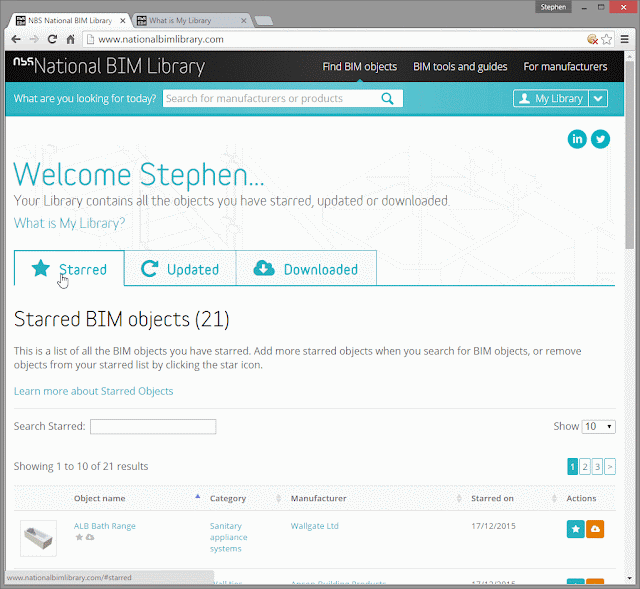The width and height of the screenshot is (640, 589).
Task: Download ALB Bath Range with orange cloud button
Action: [x=595, y=529]
